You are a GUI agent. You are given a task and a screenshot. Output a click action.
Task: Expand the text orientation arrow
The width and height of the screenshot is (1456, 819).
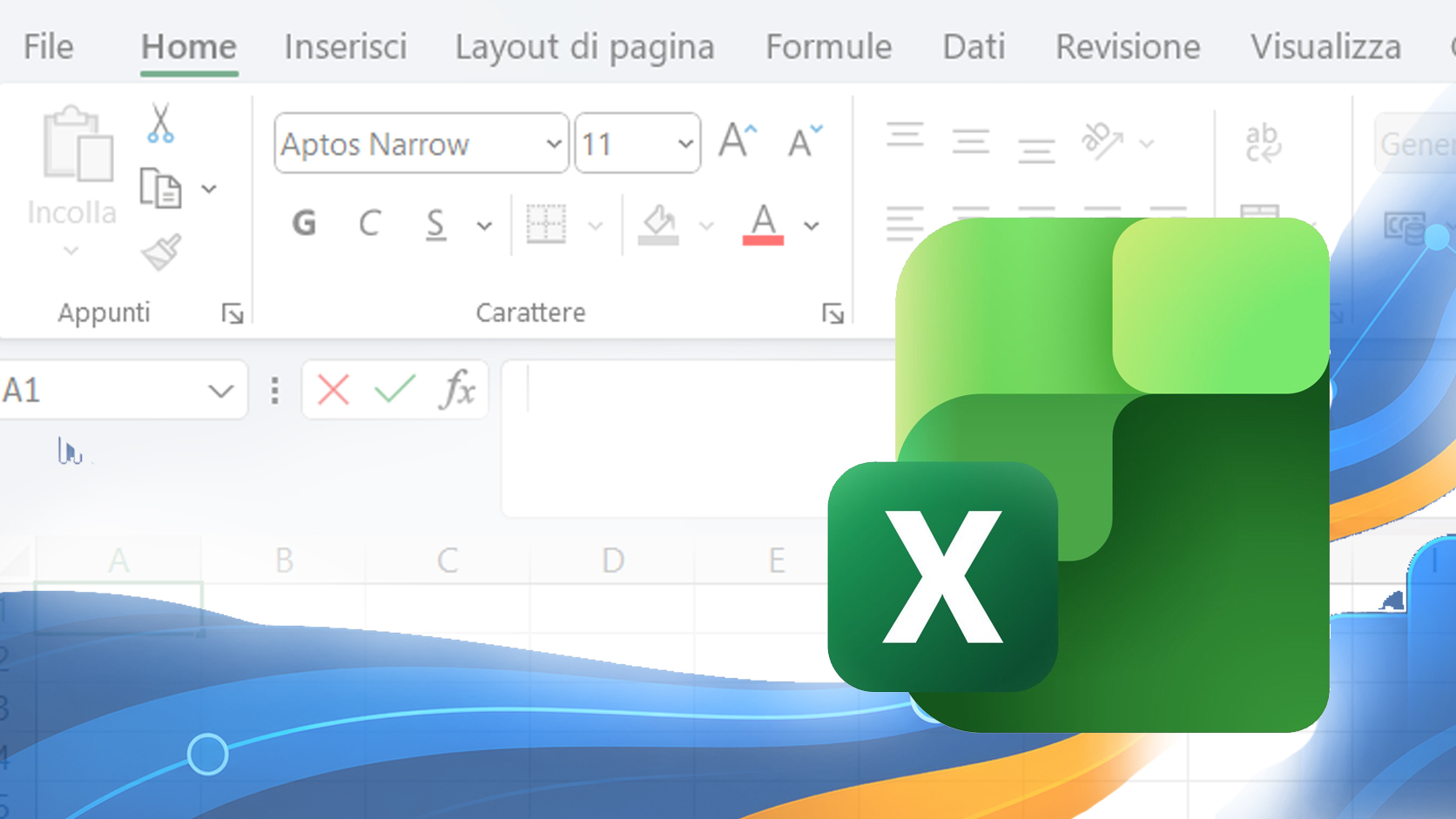pos(1147,144)
